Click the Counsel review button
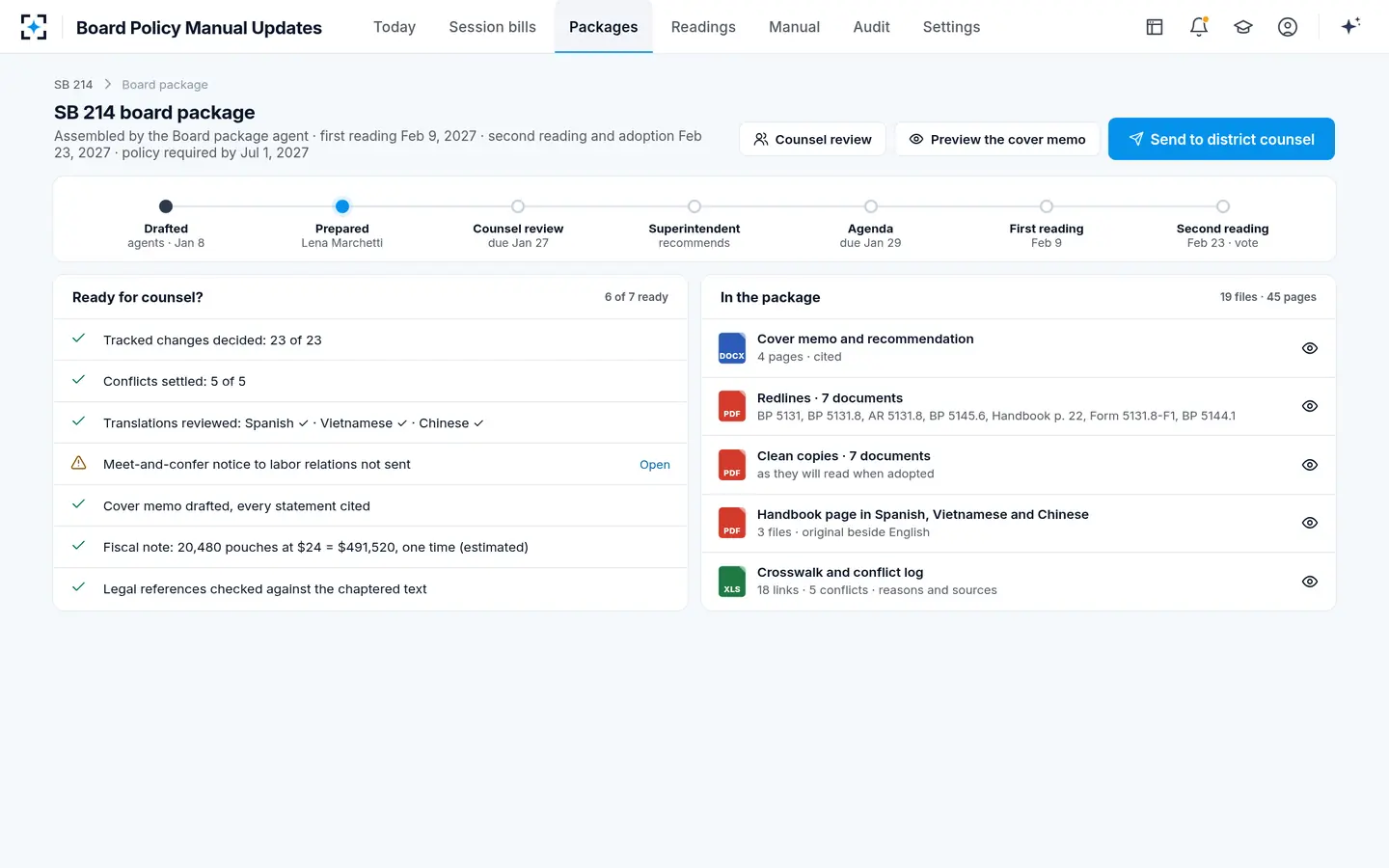Screen dimensions: 1389x868 pyautogui.click(x=812, y=139)
